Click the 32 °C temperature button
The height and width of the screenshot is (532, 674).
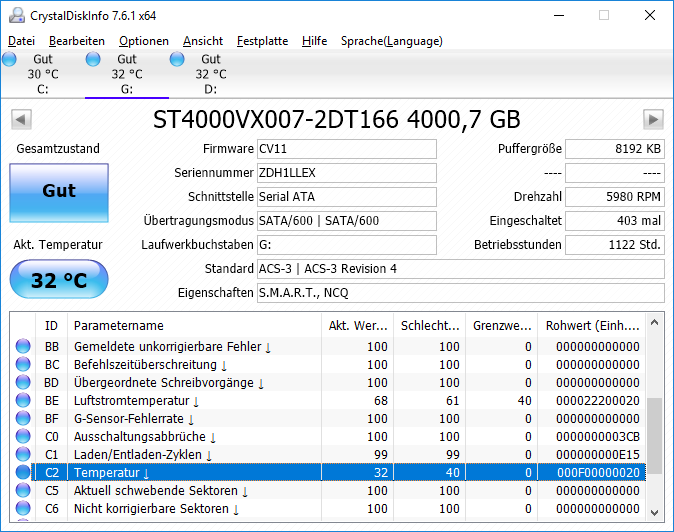[x=59, y=279]
